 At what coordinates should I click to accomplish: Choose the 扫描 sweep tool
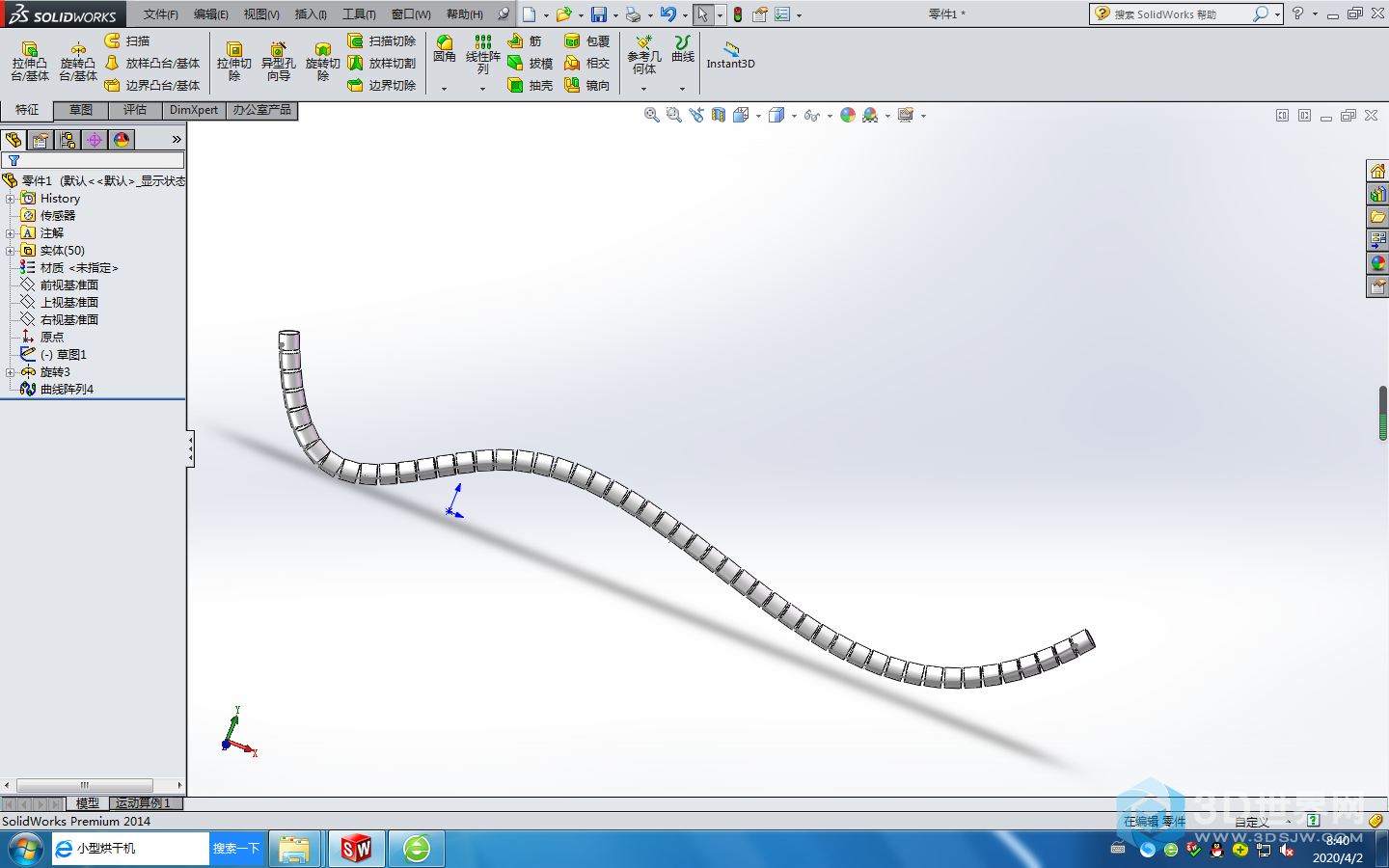click(x=127, y=41)
